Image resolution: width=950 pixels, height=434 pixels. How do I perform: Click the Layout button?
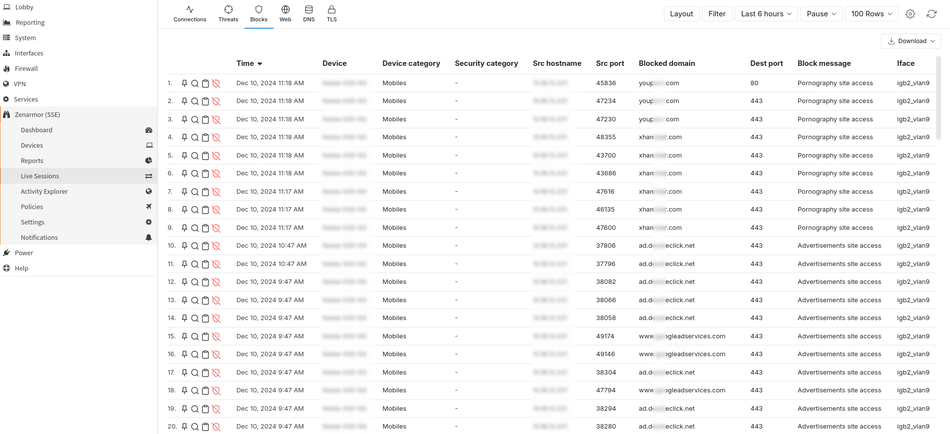tap(681, 14)
